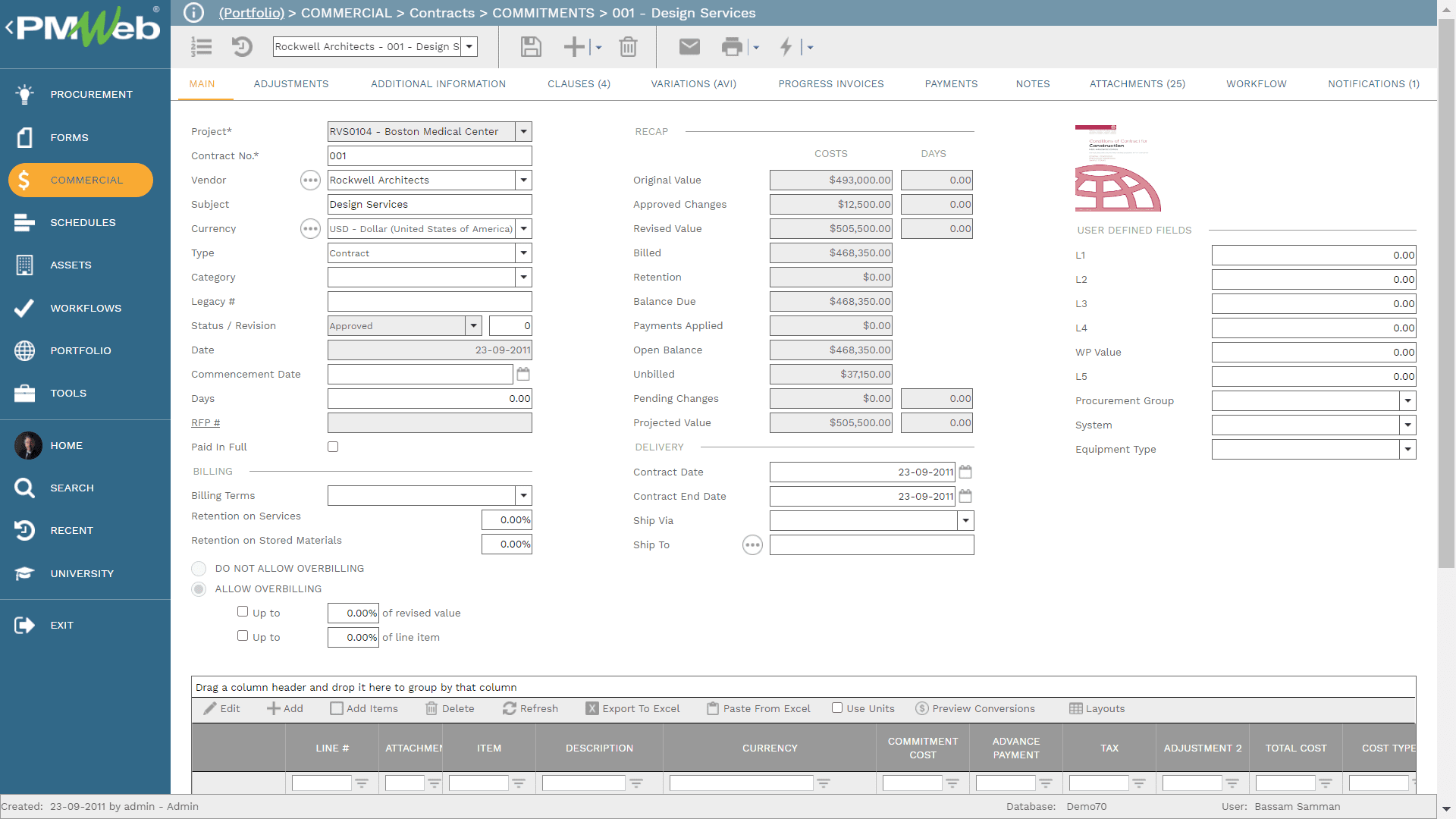Image resolution: width=1456 pixels, height=819 pixels.
Task: Click the ellipsis button beside Currency
Action: tap(310, 228)
